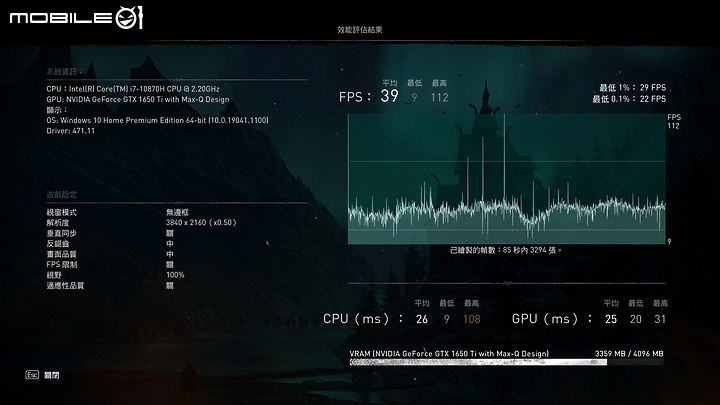720x405 pixels.
Task: Click the 視野 setting label
Action: click(54, 275)
